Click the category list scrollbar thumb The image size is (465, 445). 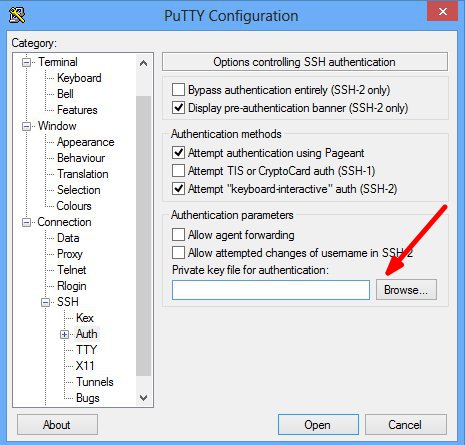click(x=144, y=236)
